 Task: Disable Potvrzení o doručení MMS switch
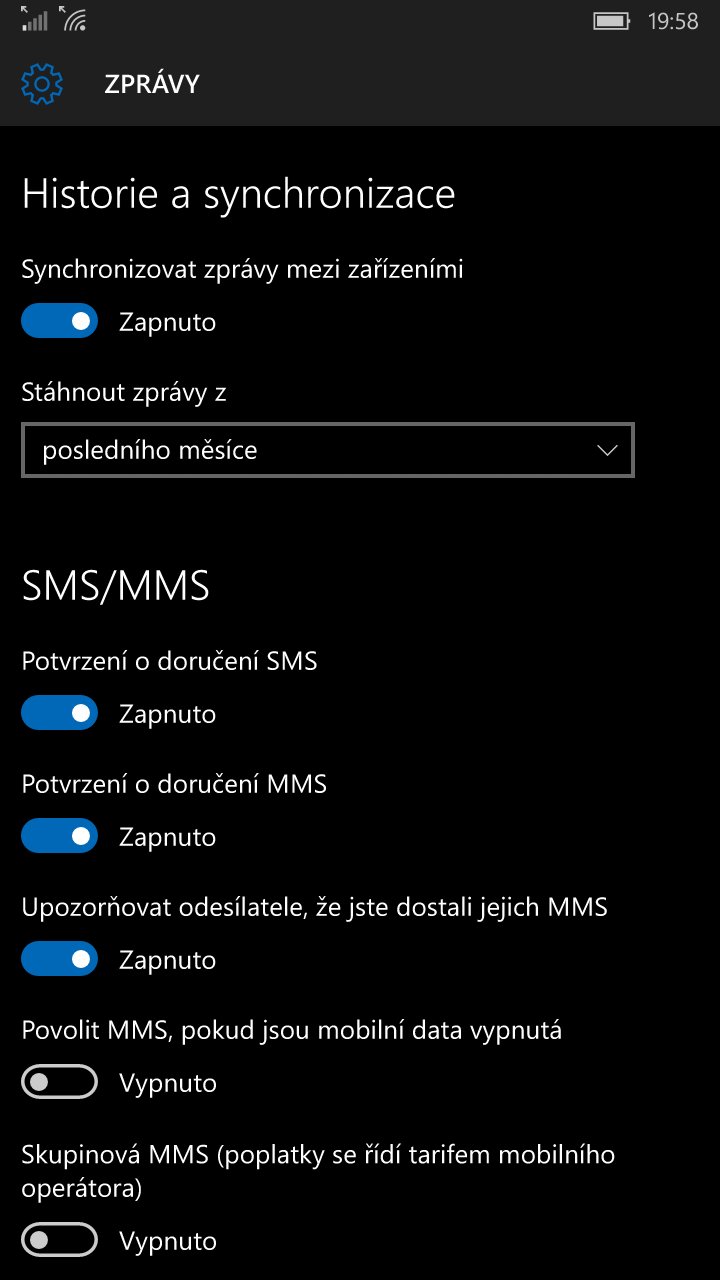coord(60,837)
